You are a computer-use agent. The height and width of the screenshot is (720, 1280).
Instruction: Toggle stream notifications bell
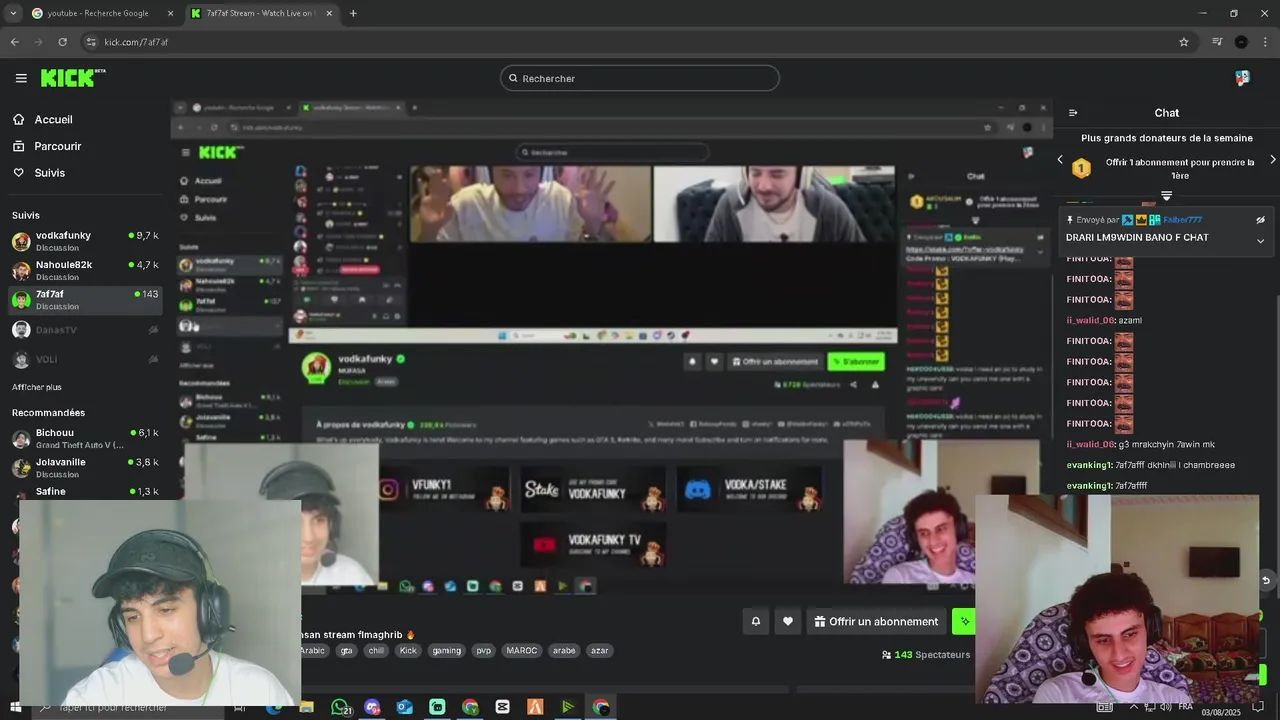(755, 621)
